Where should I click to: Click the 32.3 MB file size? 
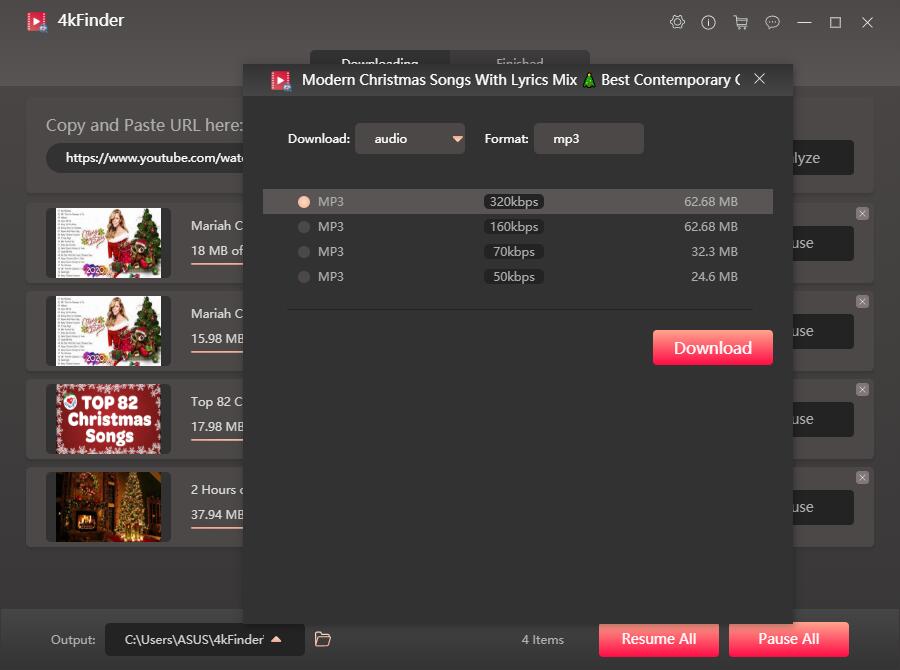pos(714,251)
